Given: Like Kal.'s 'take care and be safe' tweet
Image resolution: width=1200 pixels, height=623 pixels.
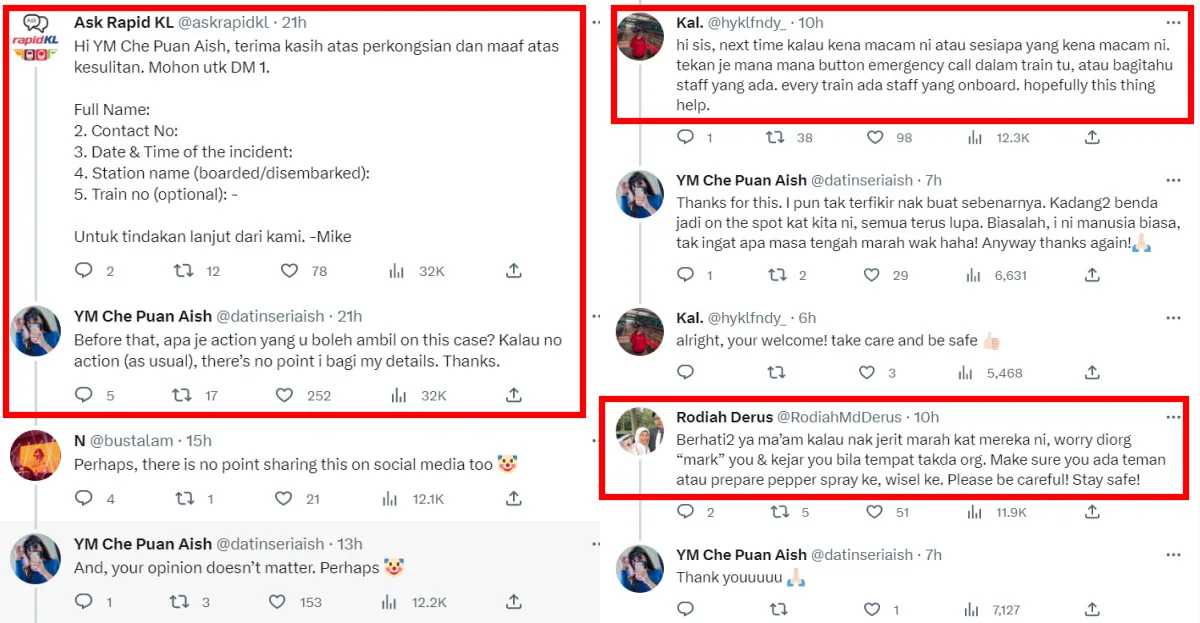Looking at the screenshot, I should (x=868, y=373).
